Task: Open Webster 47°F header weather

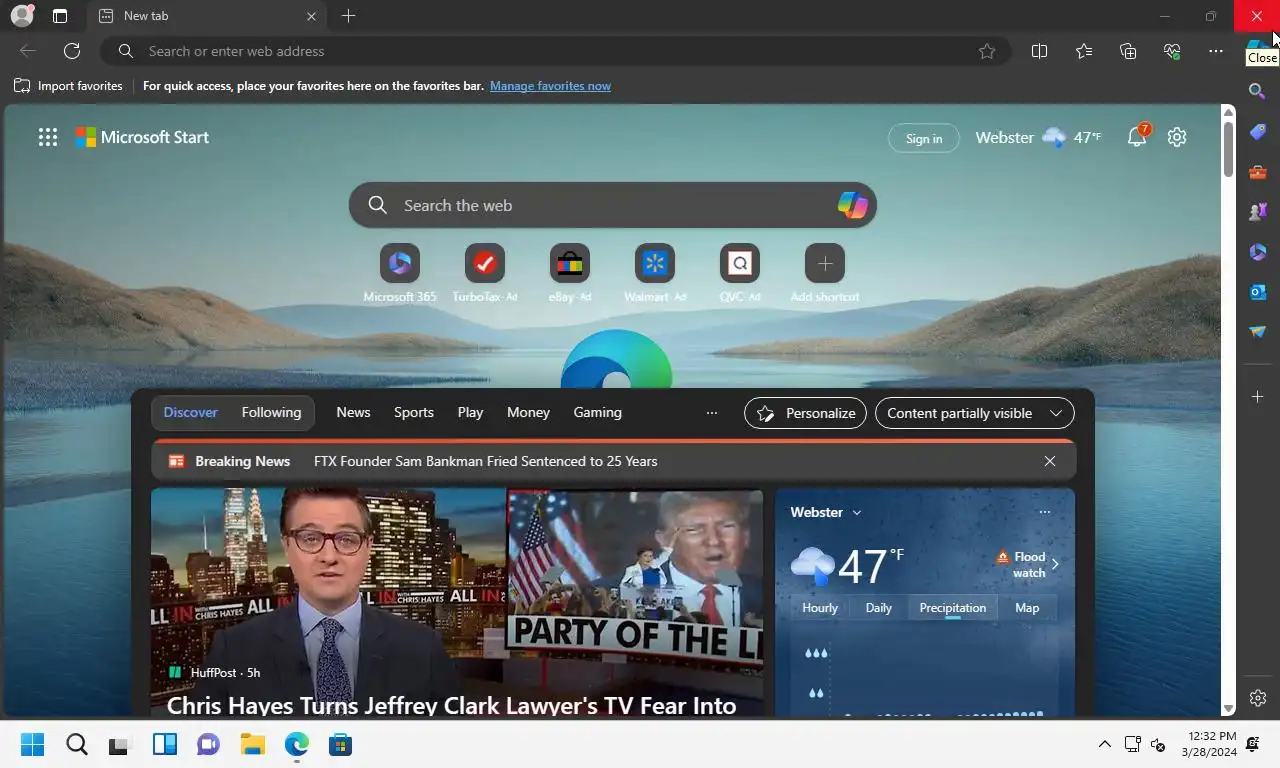Action: 1038,138
